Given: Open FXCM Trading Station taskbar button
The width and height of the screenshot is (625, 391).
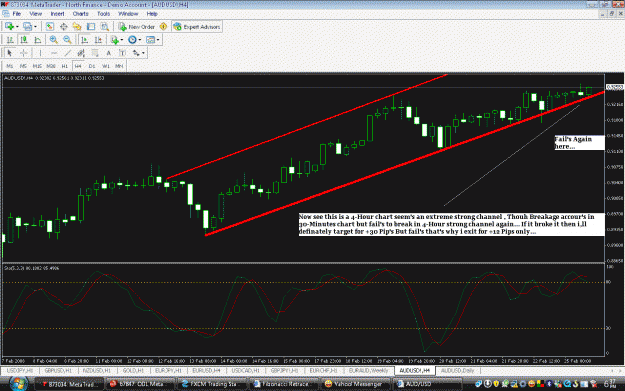Looking at the screenshot, I should (x=213, y=384).
